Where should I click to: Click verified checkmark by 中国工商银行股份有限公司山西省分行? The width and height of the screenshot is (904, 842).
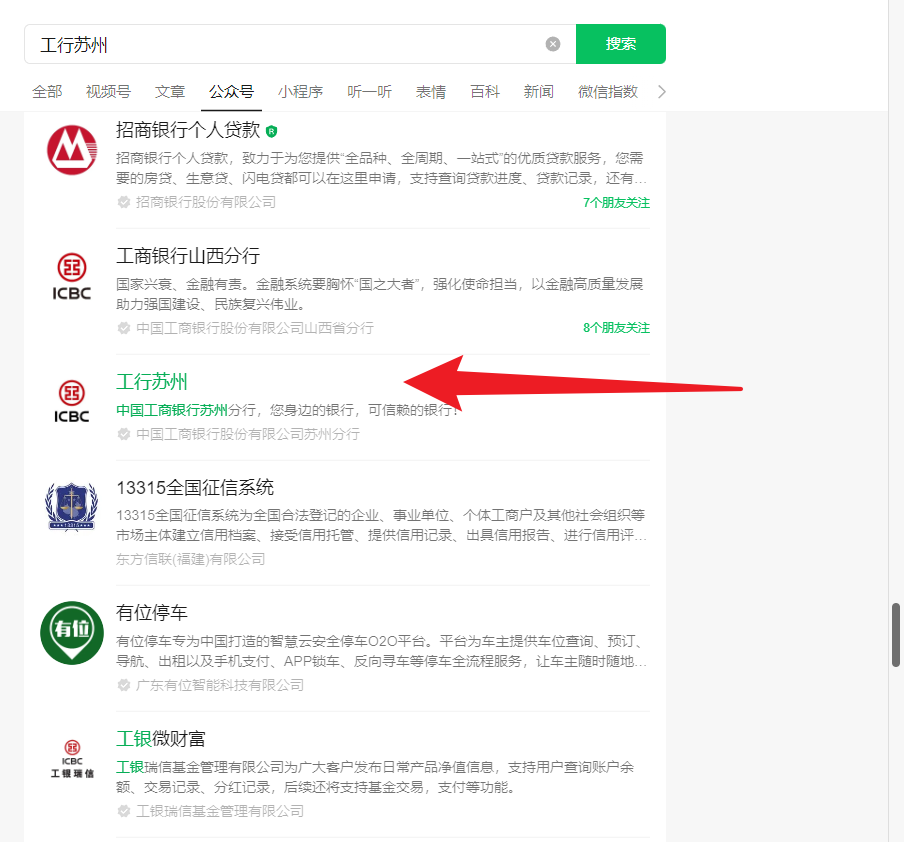(x=123, y=328)
